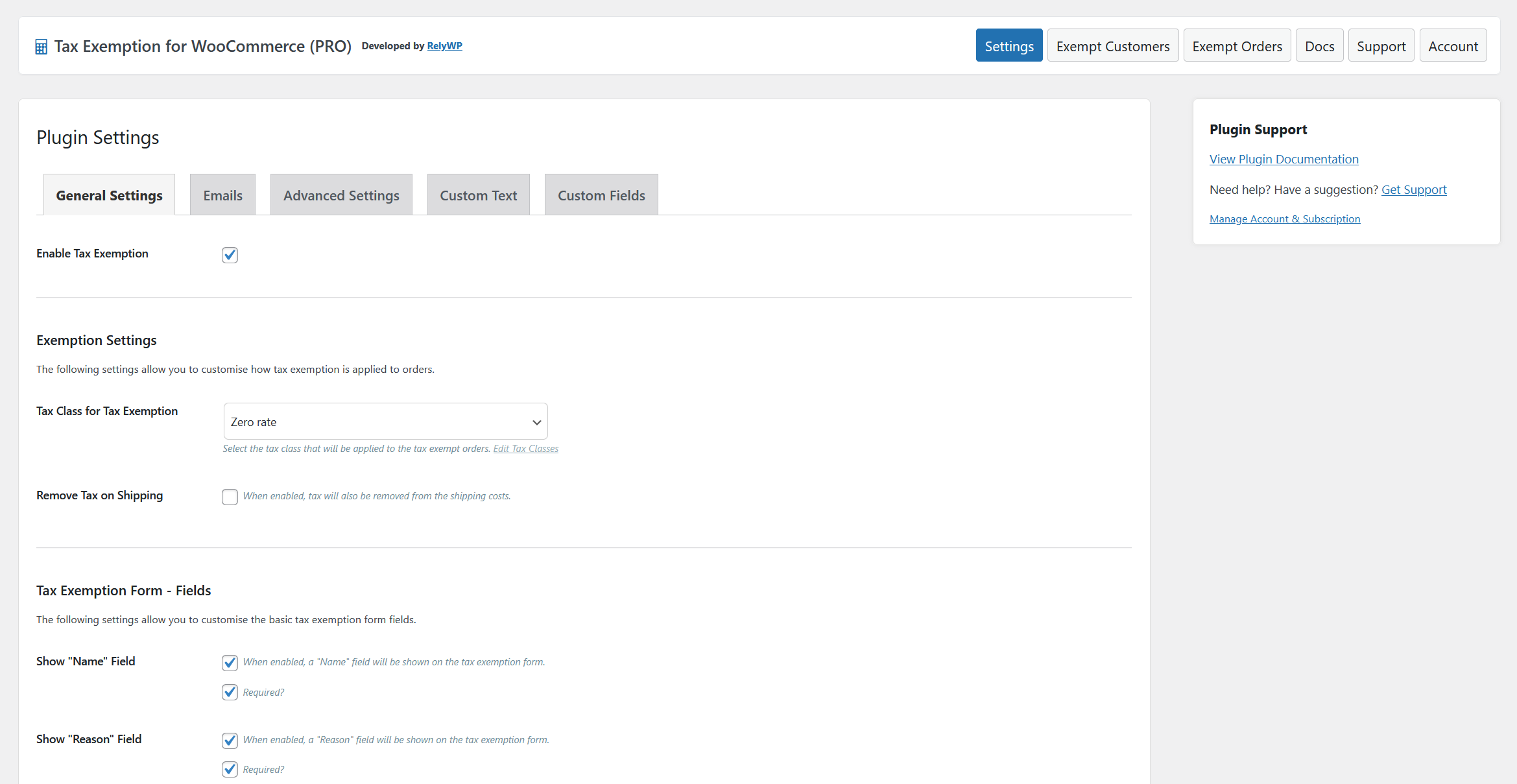Open Manage Account & Subscription
1517x784 pixels.
(x=1285, y=219)
